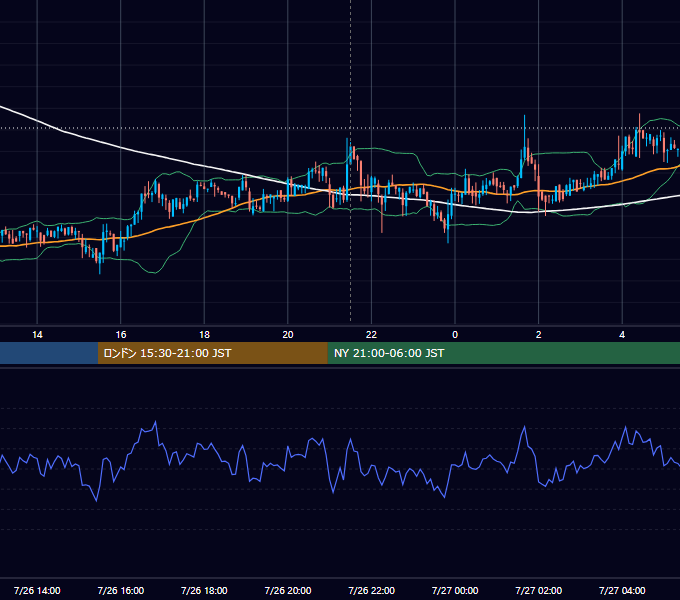Select the NY 21:00-06:00 JST session bar

pos(503,353)
